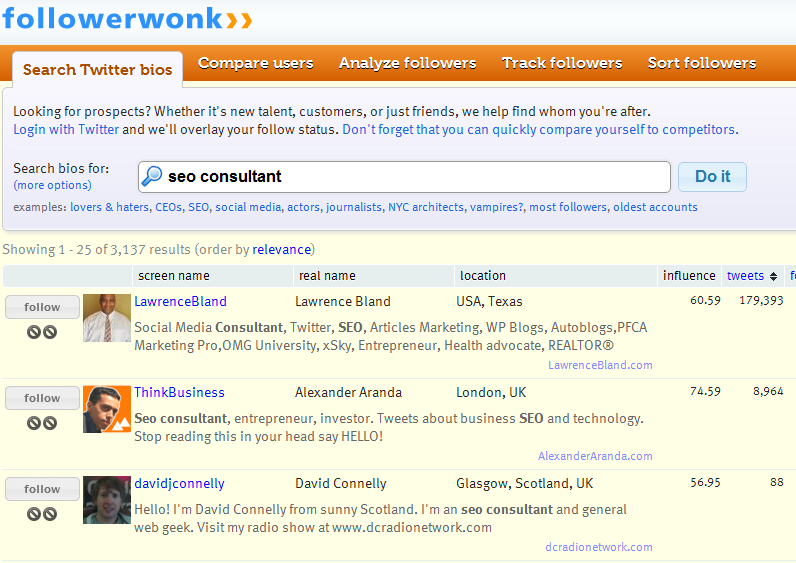
Task: Select influence score 74.59
Action: tap(705, 391)
